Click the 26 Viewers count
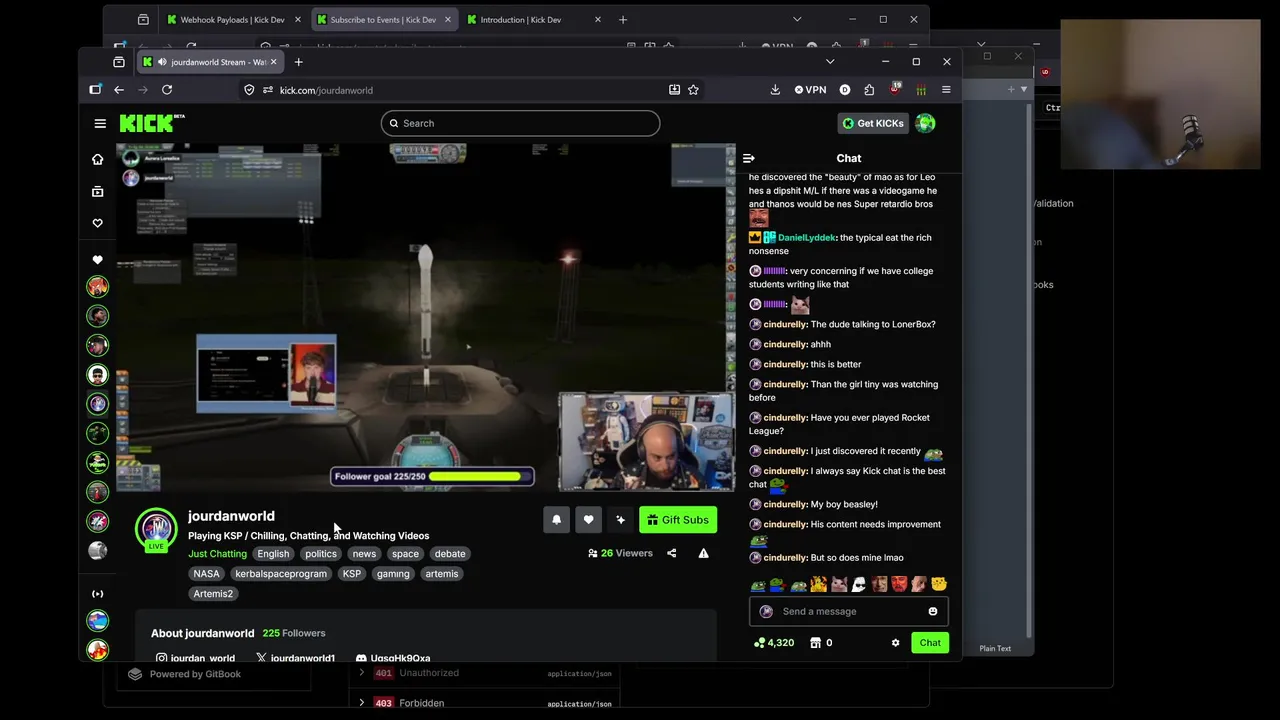The width and height of the screenshot is (1280, 720). 620,553
